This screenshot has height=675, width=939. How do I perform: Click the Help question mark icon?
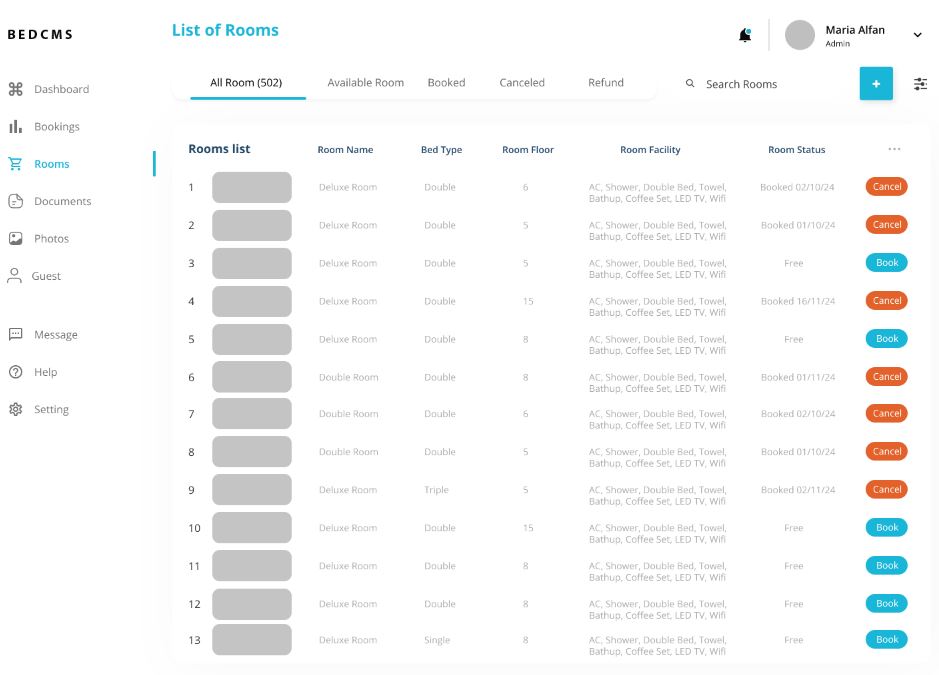(x=15, y=372)
